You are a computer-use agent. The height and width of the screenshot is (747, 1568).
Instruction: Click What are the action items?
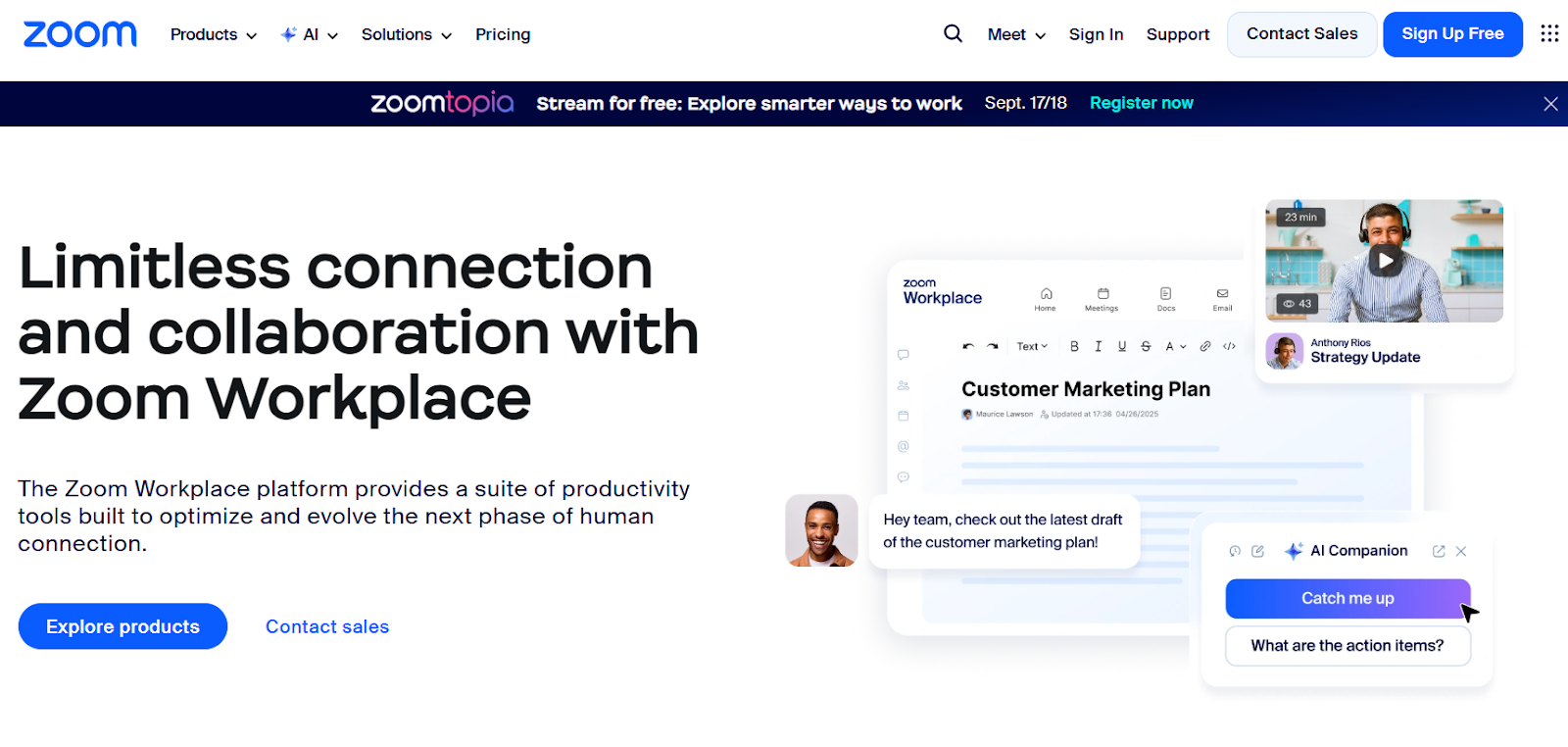(1347, 645)
